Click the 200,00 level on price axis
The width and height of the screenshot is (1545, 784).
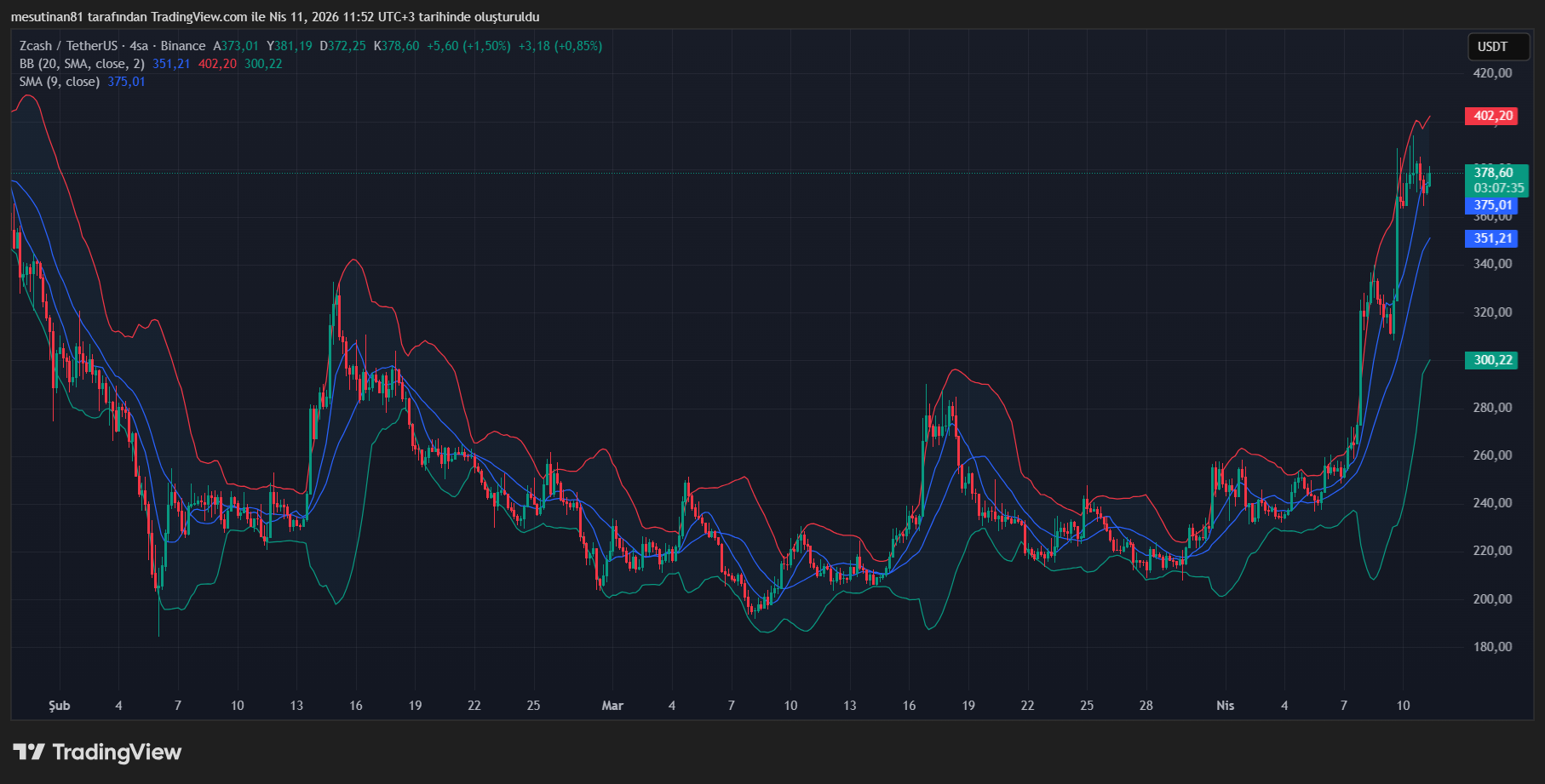[x=1492, y=599]
